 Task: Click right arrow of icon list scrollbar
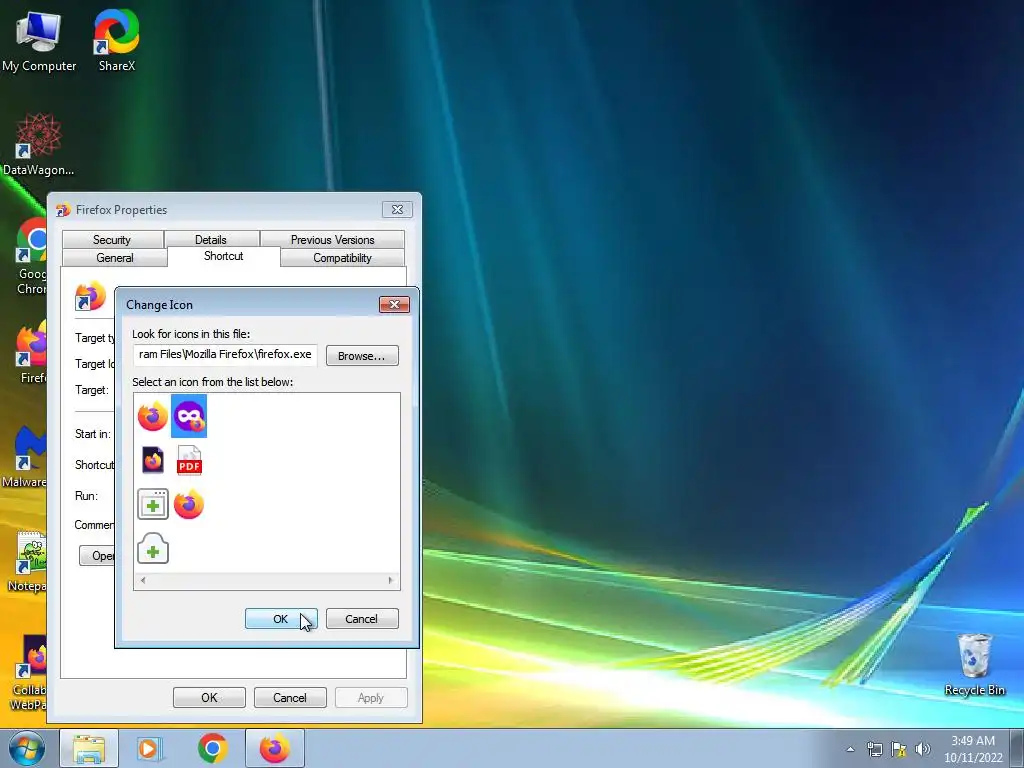pos(391,580)
